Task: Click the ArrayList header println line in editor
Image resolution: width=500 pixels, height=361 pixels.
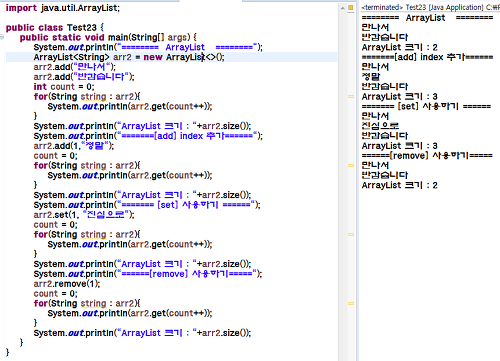Action: [148, 47]
